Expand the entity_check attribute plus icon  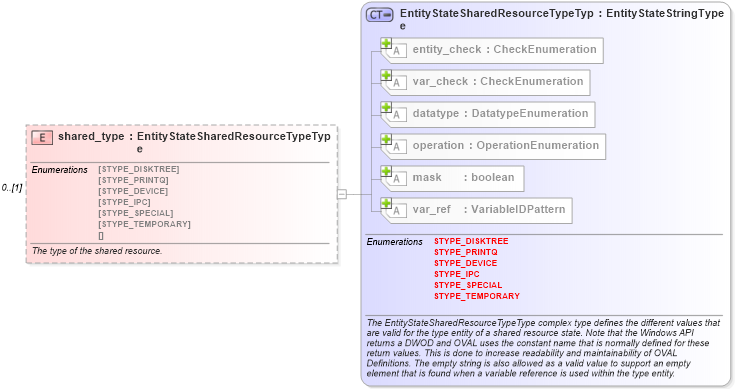click(x=386, y=44)
